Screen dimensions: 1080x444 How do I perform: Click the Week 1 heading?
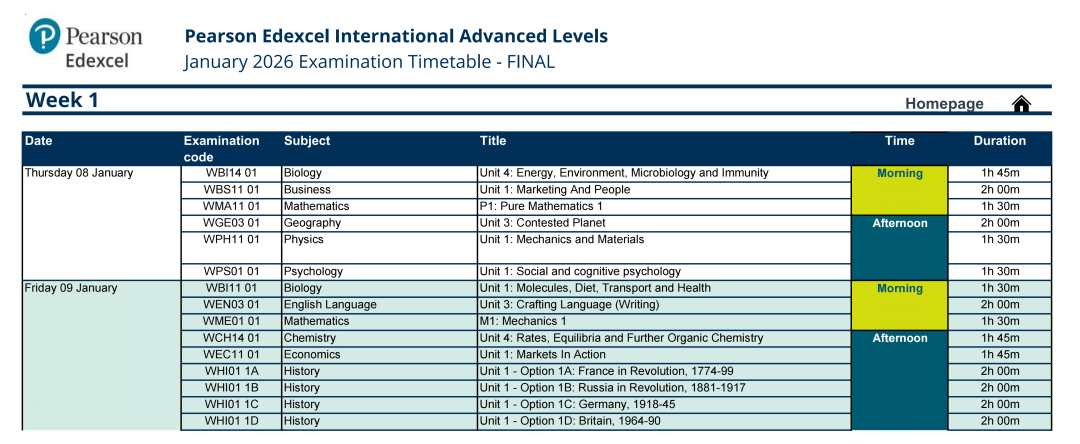pyautogui.click(x=62, y=100)
